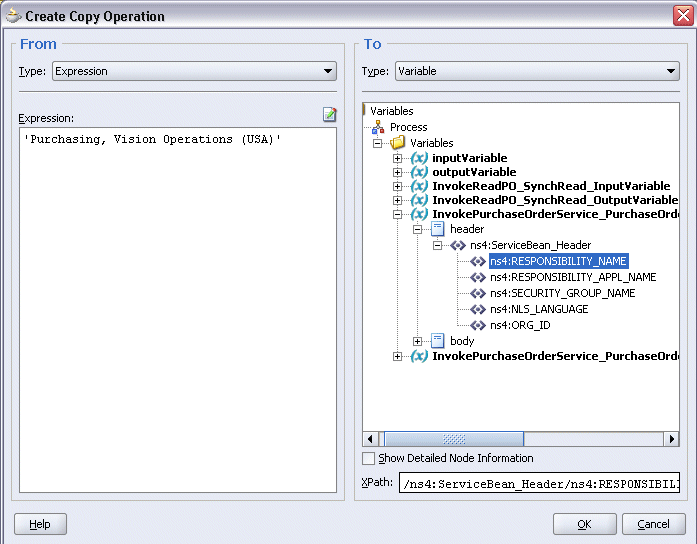Select InvokeReadPO_SynchRead_OutputVariable label
The width and height of the screenshot is (697, 544).
point(555,200)
